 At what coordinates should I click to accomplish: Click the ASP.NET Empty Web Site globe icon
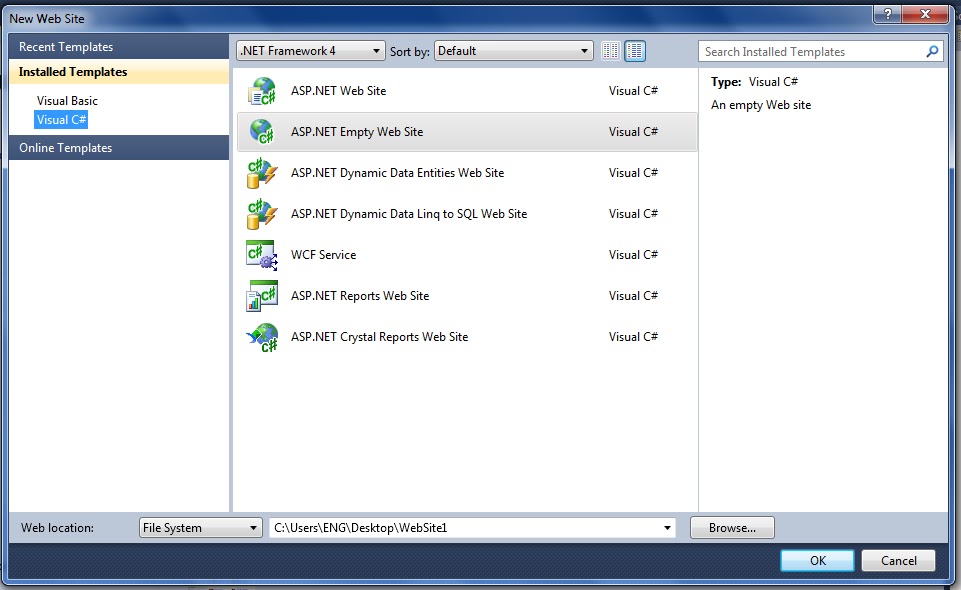[x=262, y=131]
